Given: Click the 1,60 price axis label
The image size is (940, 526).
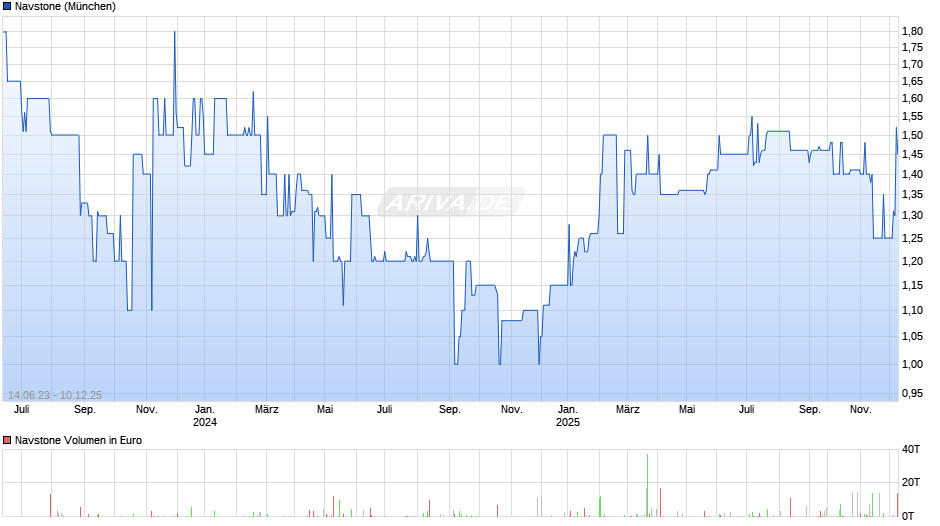Looking at the screenshot, I should [x=912, y=98].
